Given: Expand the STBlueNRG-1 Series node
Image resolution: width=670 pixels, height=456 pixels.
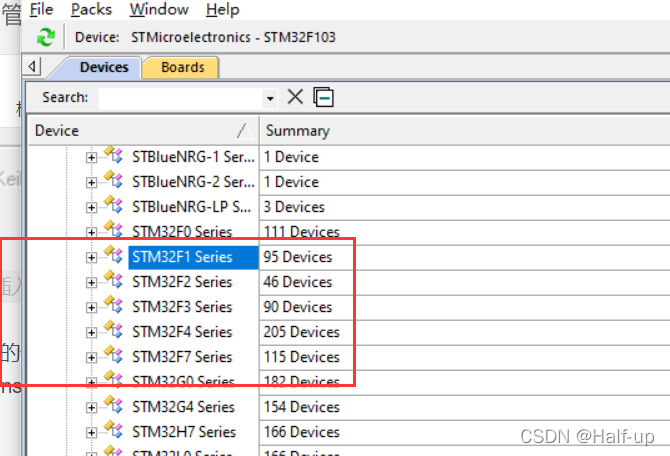Looking at the screenshot, I should click(91, 158).
